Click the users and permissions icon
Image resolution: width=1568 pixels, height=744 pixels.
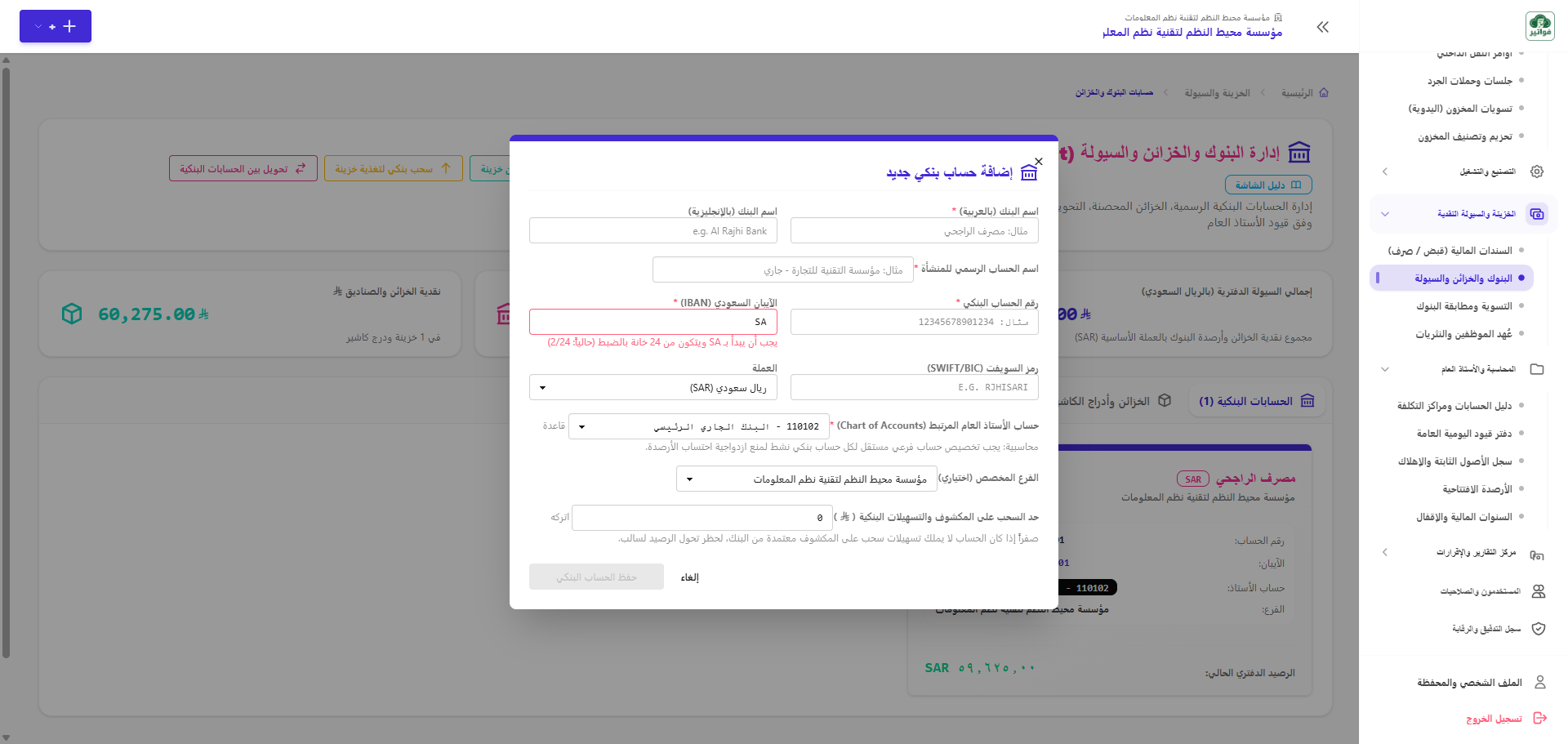(x=1539, y=591)
